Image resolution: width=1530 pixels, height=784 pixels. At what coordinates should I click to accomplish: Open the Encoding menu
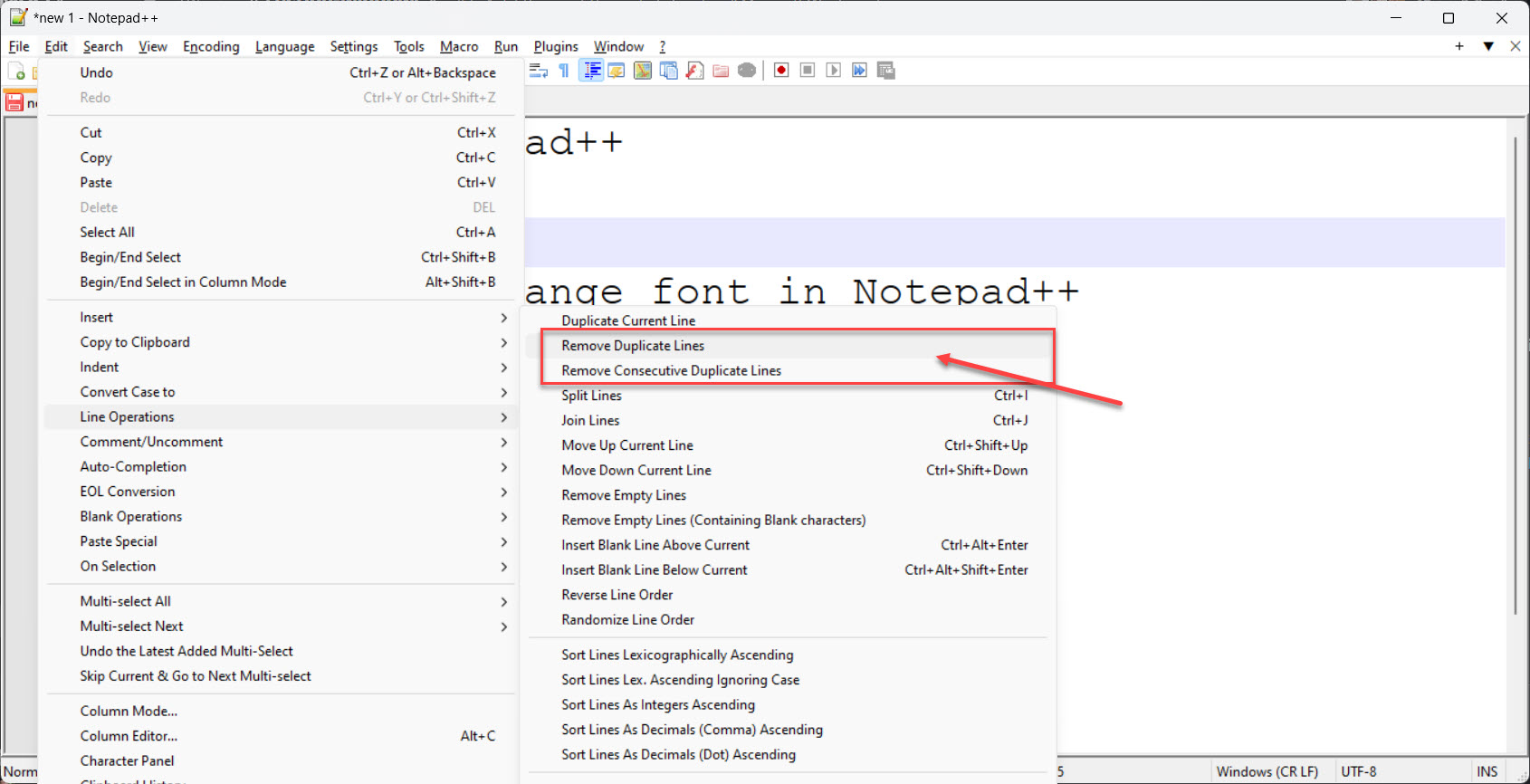tap(211, 46)
